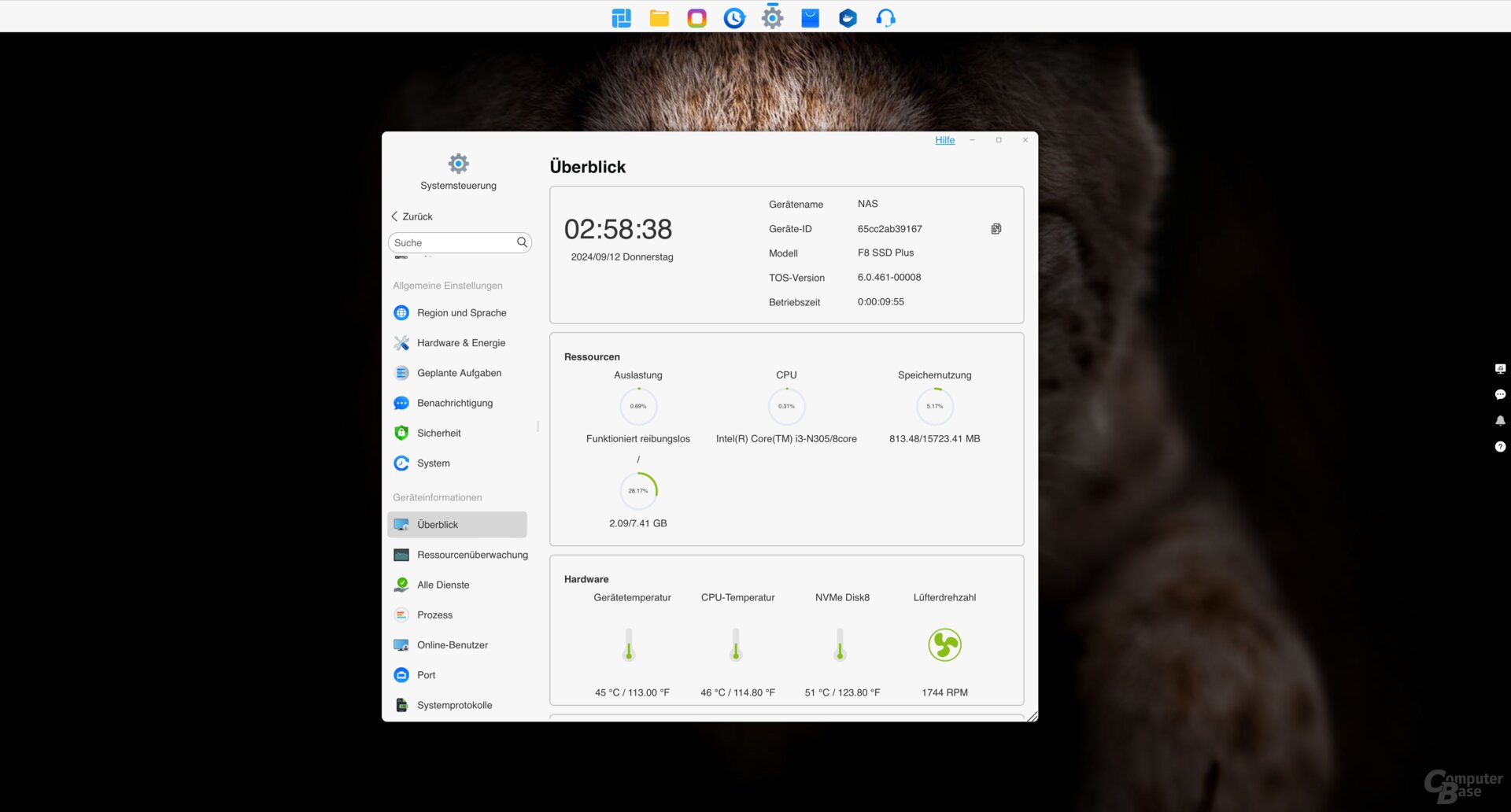Open the multitask view icon in the dock
This screenshot has width=1511, height=812.
[621, 17]
